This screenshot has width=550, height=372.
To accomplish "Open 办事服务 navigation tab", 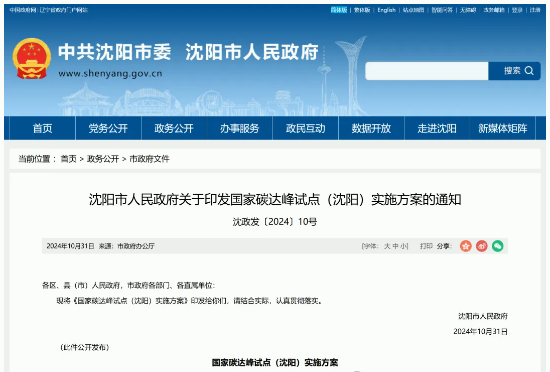I will 240,128.
